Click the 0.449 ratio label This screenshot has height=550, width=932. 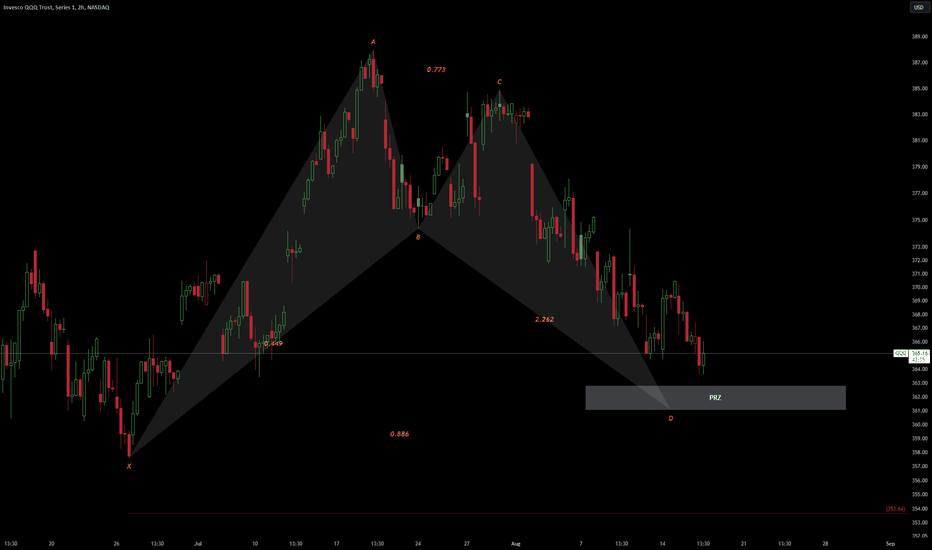(x=273, y=343)
